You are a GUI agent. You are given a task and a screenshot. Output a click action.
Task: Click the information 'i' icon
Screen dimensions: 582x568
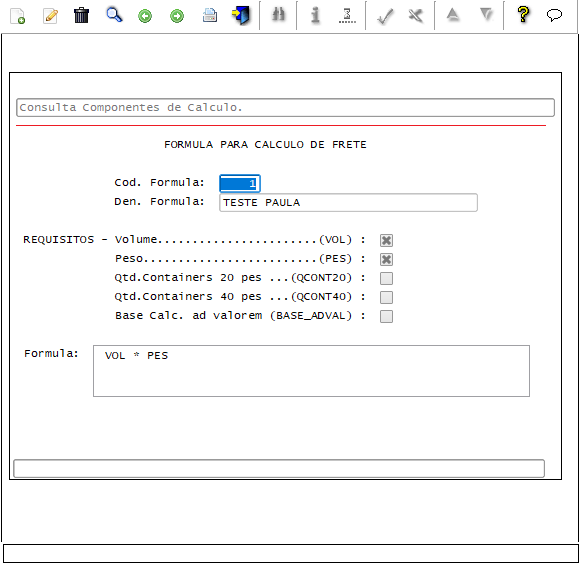click(315, 15)
